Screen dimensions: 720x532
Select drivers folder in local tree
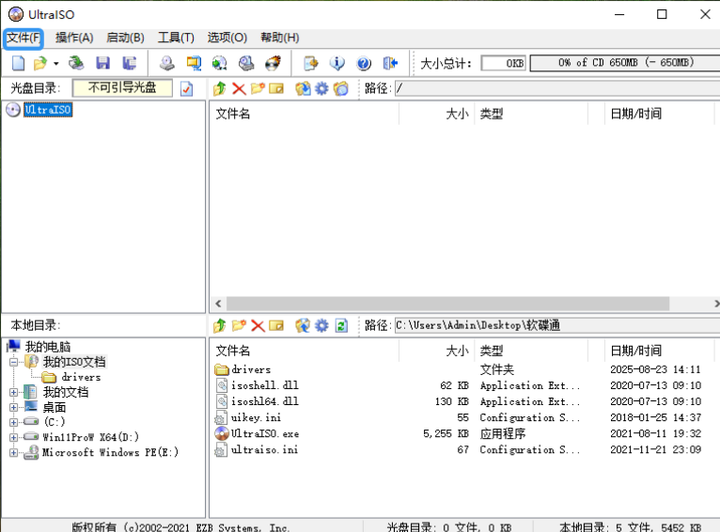click(x=81, y=377)
